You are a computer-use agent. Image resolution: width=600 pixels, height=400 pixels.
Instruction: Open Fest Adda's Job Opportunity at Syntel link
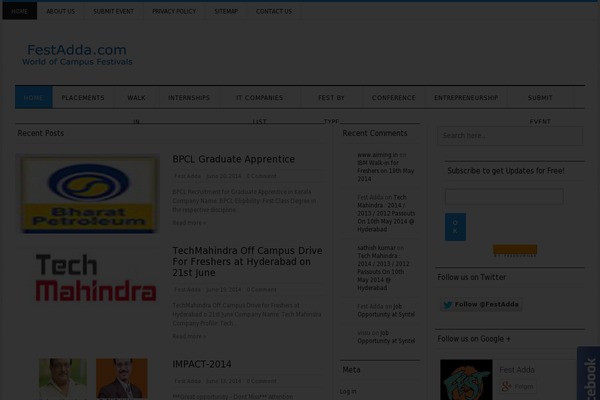pyautogui.click(x=386, y=310)
